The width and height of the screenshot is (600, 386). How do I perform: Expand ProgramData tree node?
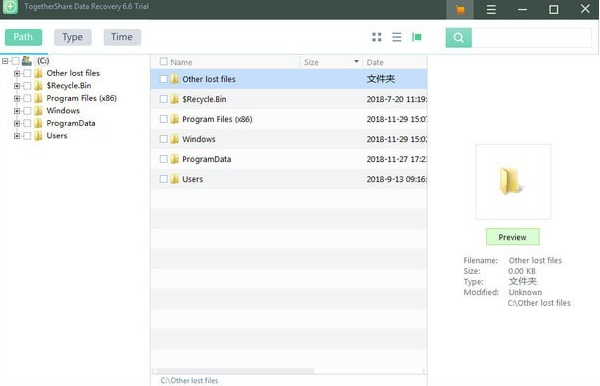pos(17,123)
